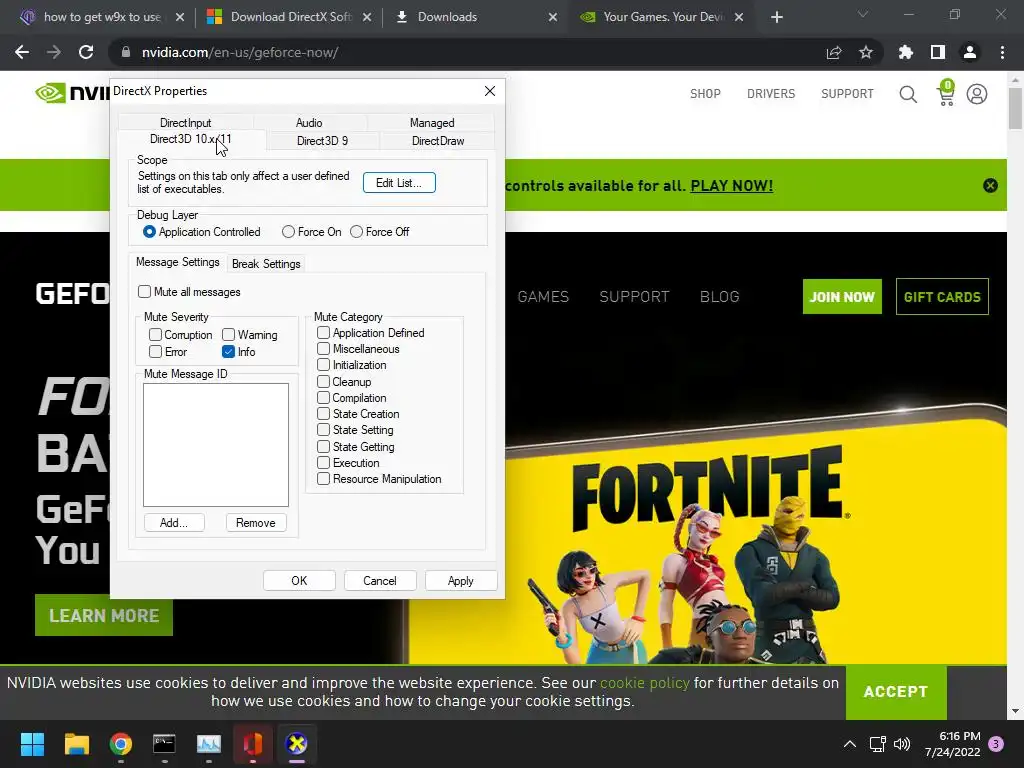Open the Windows Start menu
This screenshot has width=1024, height=768.
[32, 744]
